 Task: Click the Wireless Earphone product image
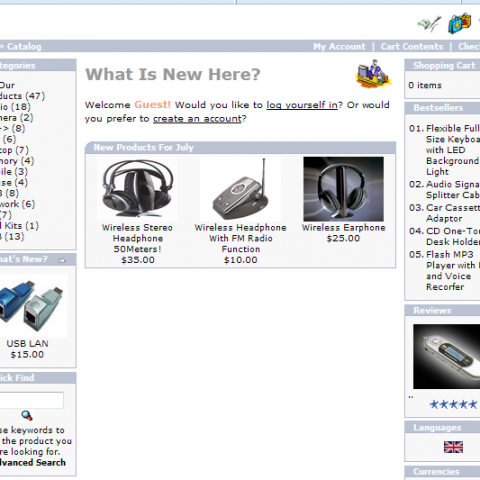(x=343, y=189)
